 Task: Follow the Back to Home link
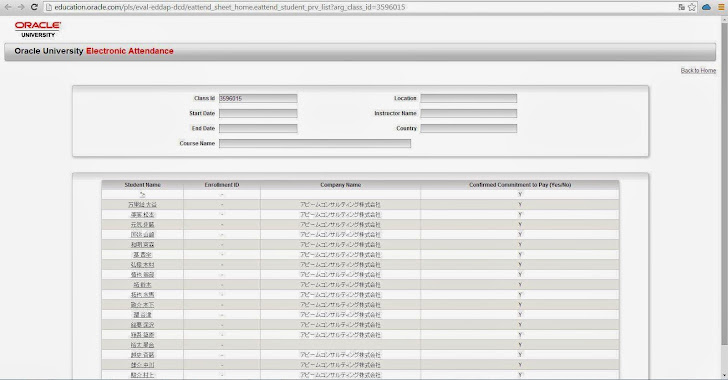click(698, 71)
